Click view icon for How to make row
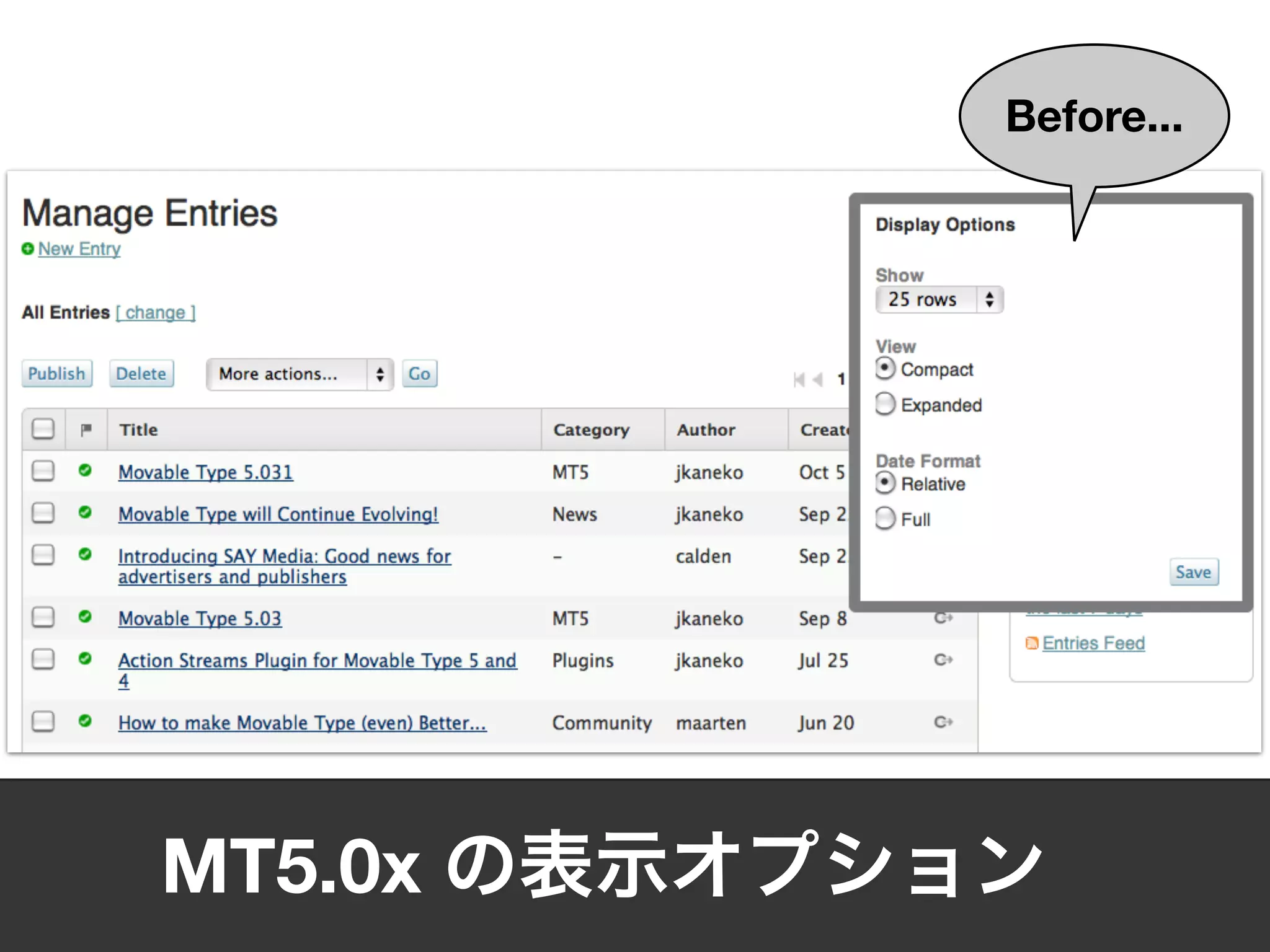This screenshot has height=952, width=1270. (x=943, y=722)
